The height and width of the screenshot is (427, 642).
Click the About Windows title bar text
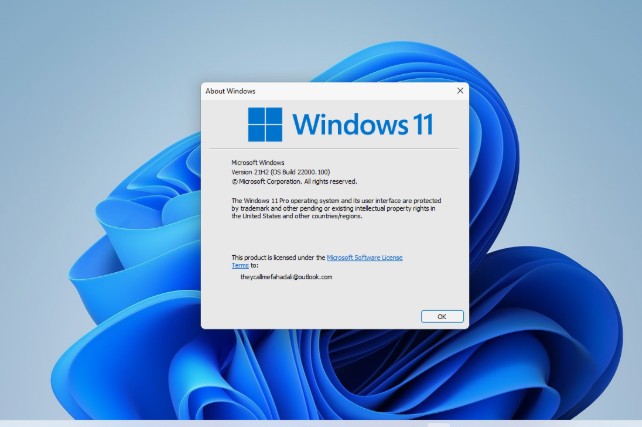tap(230, 91)
